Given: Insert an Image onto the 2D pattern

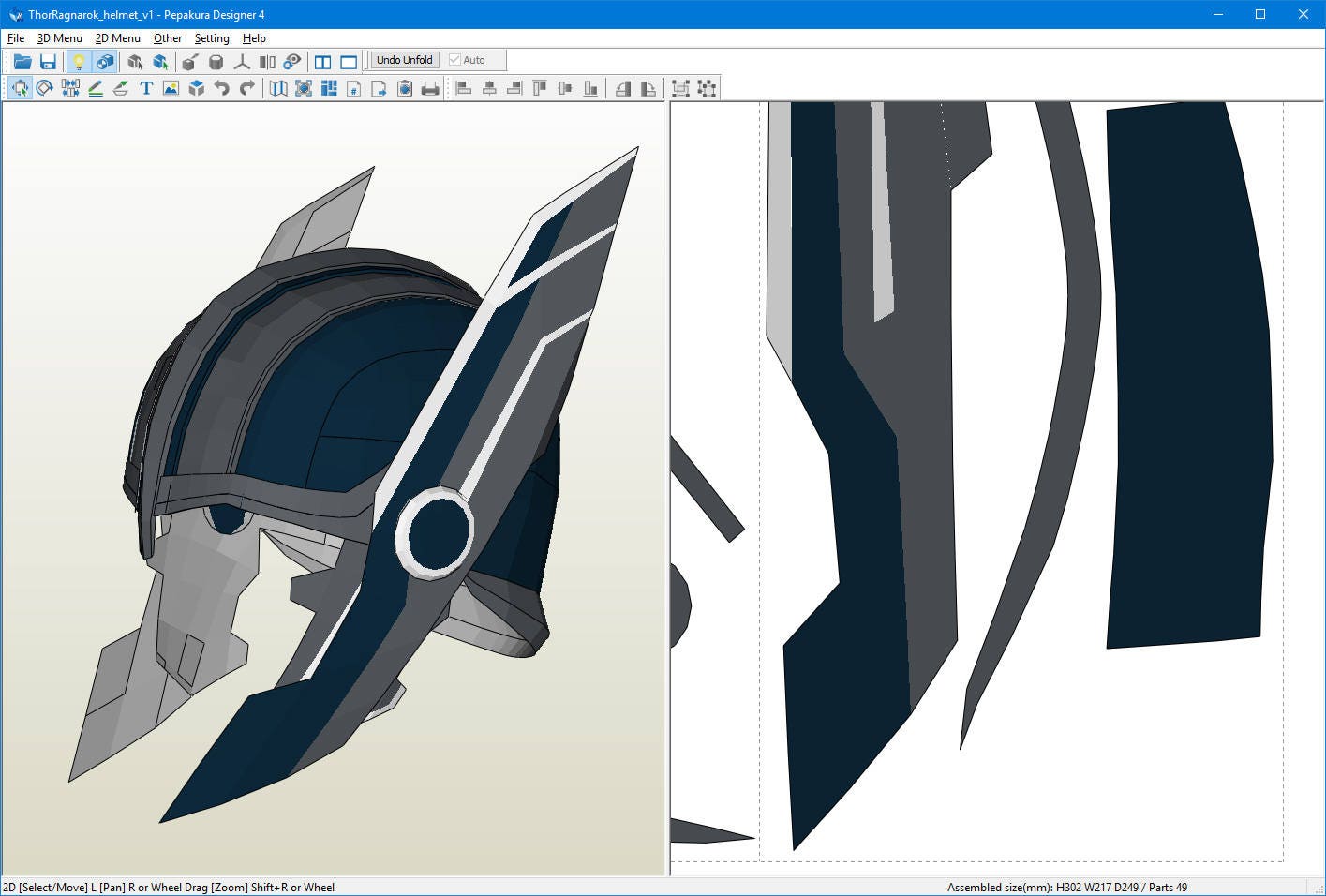Looking at the screenshot, I should click(170, 88).
